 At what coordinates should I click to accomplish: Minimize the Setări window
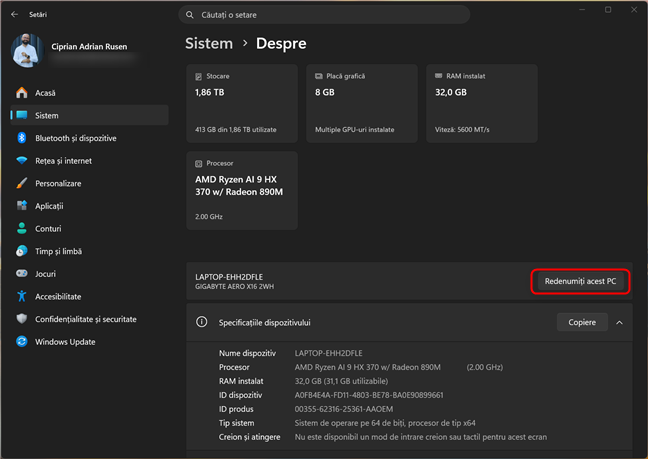click(582, 10)
